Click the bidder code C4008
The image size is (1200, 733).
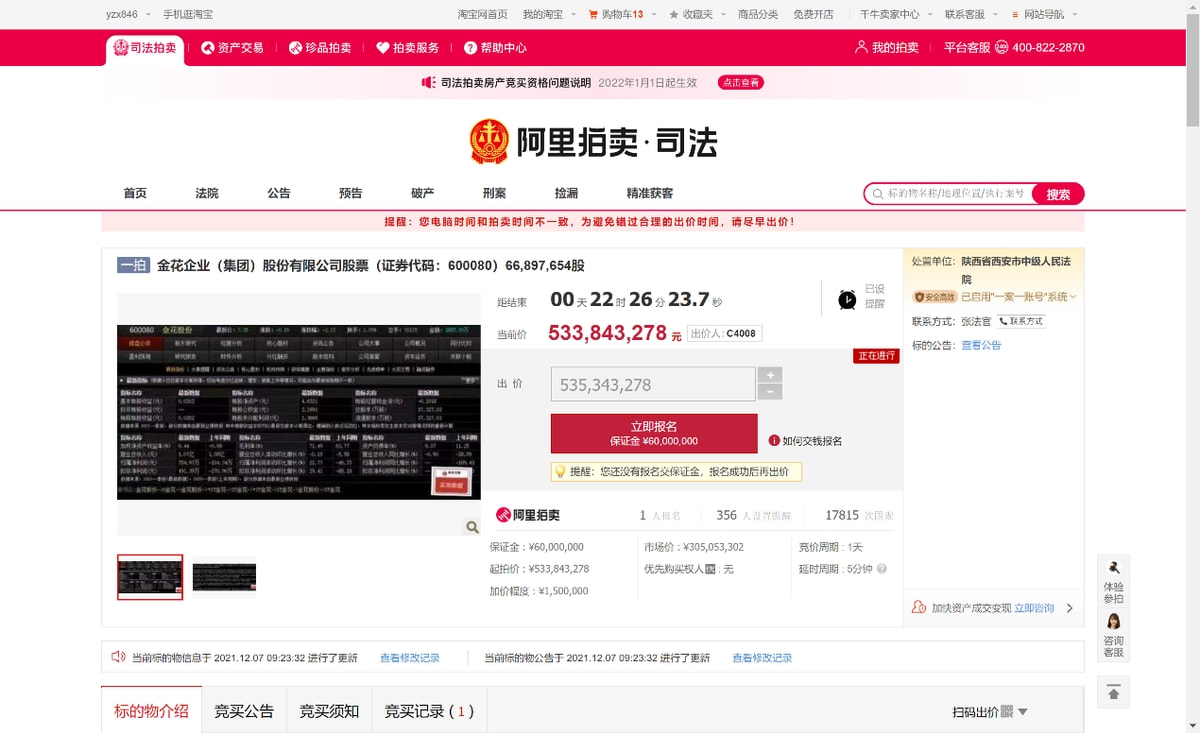(x=741, y=333)
